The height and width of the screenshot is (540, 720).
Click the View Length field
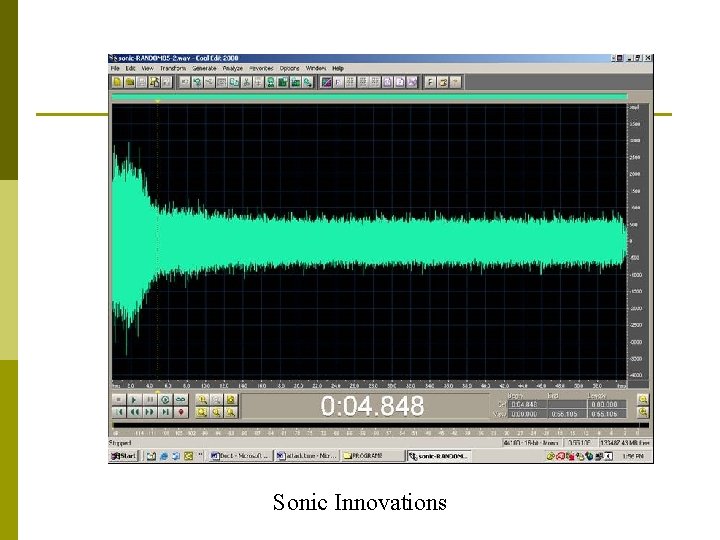click(607, 414)
